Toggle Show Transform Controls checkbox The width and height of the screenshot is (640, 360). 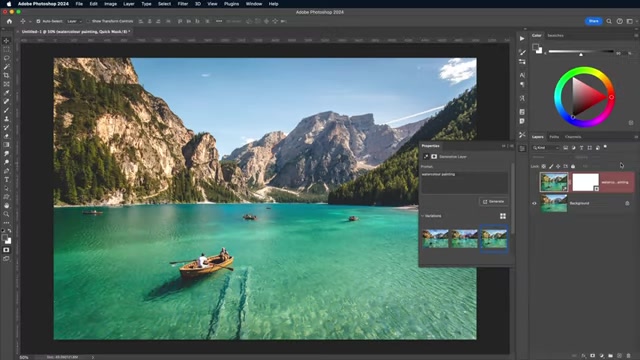[x=88, y=21]
